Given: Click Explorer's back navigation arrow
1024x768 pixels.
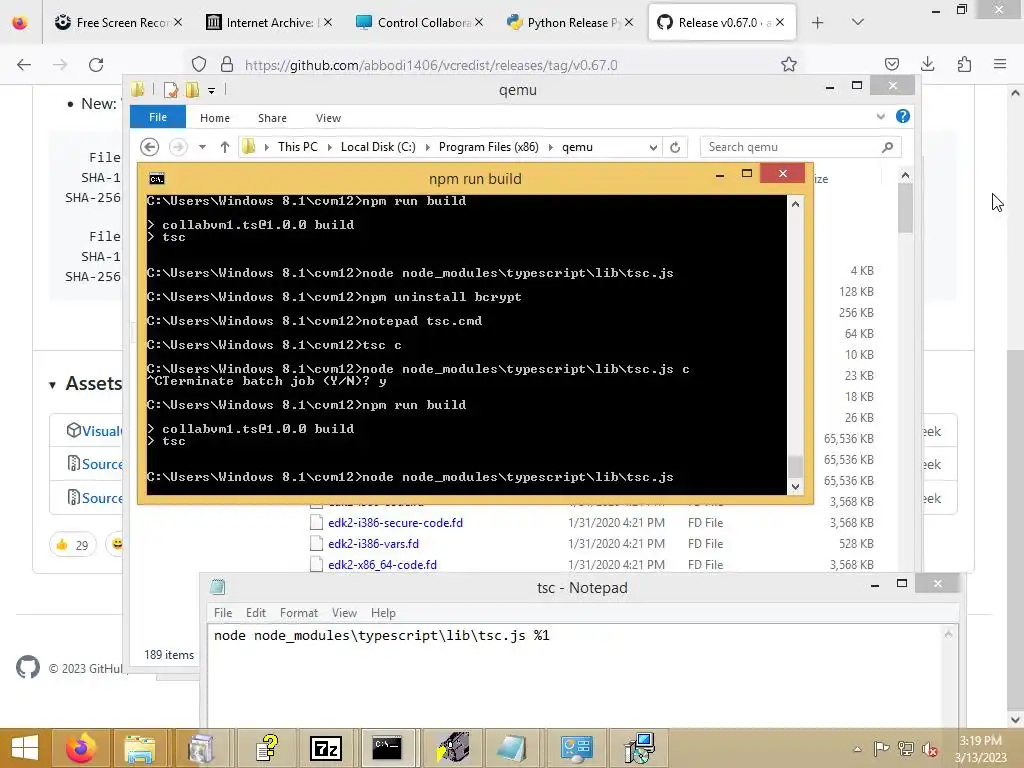Looking at the screenshot, I should tap(150, 147).
